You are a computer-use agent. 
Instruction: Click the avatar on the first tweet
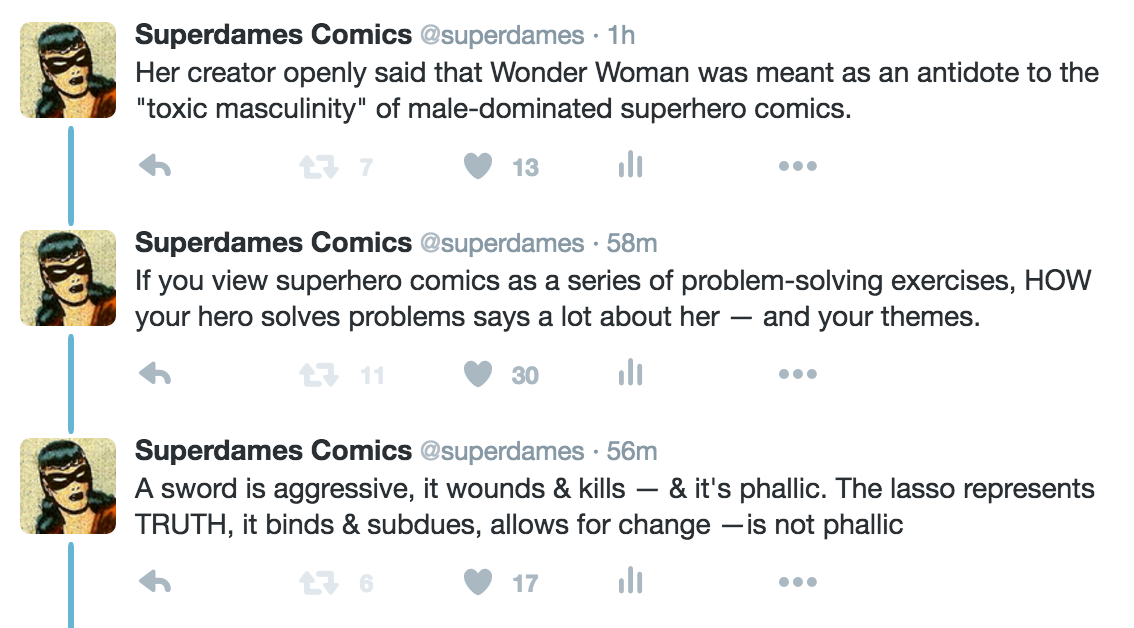click(x=69, y=70)
